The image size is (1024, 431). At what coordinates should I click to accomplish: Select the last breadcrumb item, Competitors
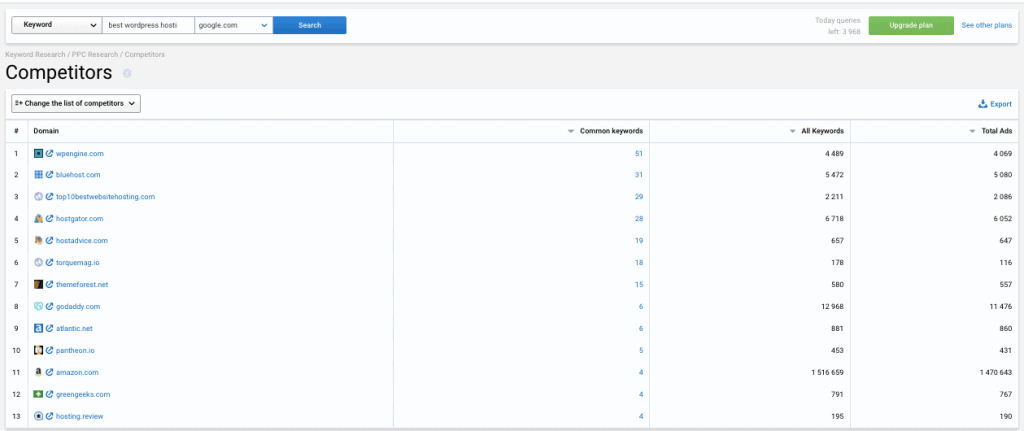coord(145,54)
